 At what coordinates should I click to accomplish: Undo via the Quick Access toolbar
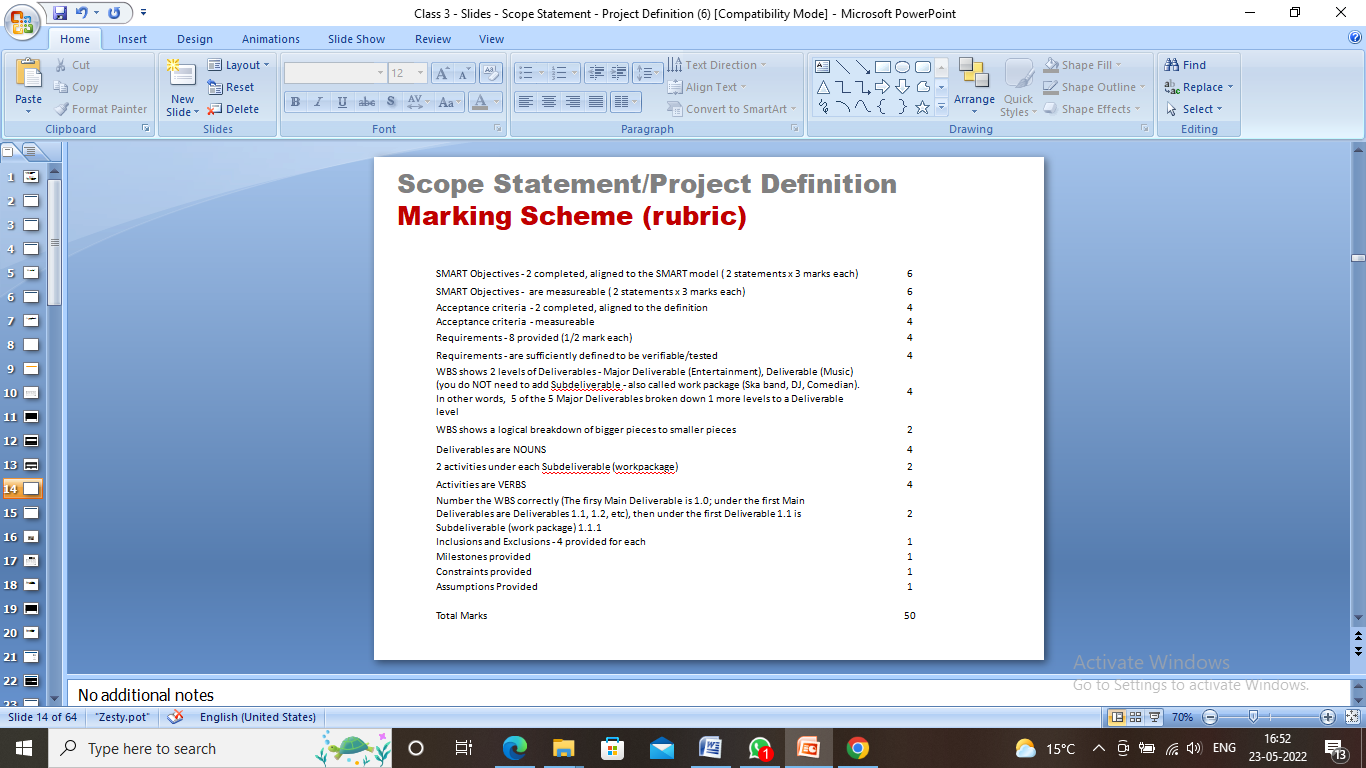pyautogui.click(x=81, y=13)
